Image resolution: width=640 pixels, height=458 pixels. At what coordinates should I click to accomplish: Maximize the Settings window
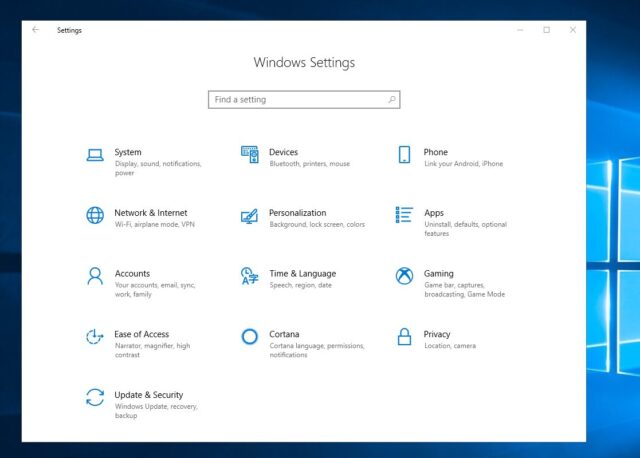pyautogui.click(x=547, y=30)
